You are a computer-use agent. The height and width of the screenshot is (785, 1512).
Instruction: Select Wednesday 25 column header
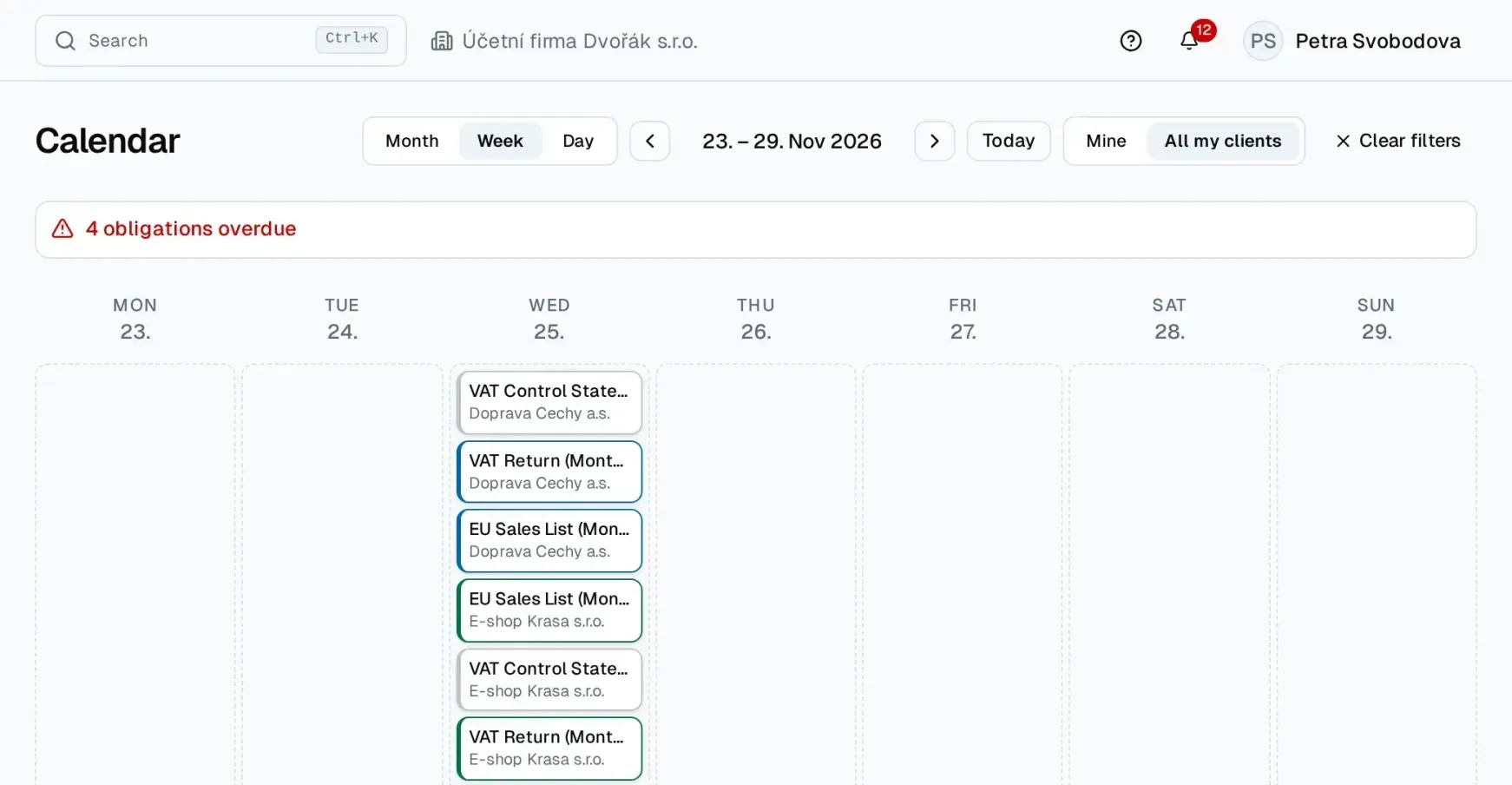tap(549, 319)
